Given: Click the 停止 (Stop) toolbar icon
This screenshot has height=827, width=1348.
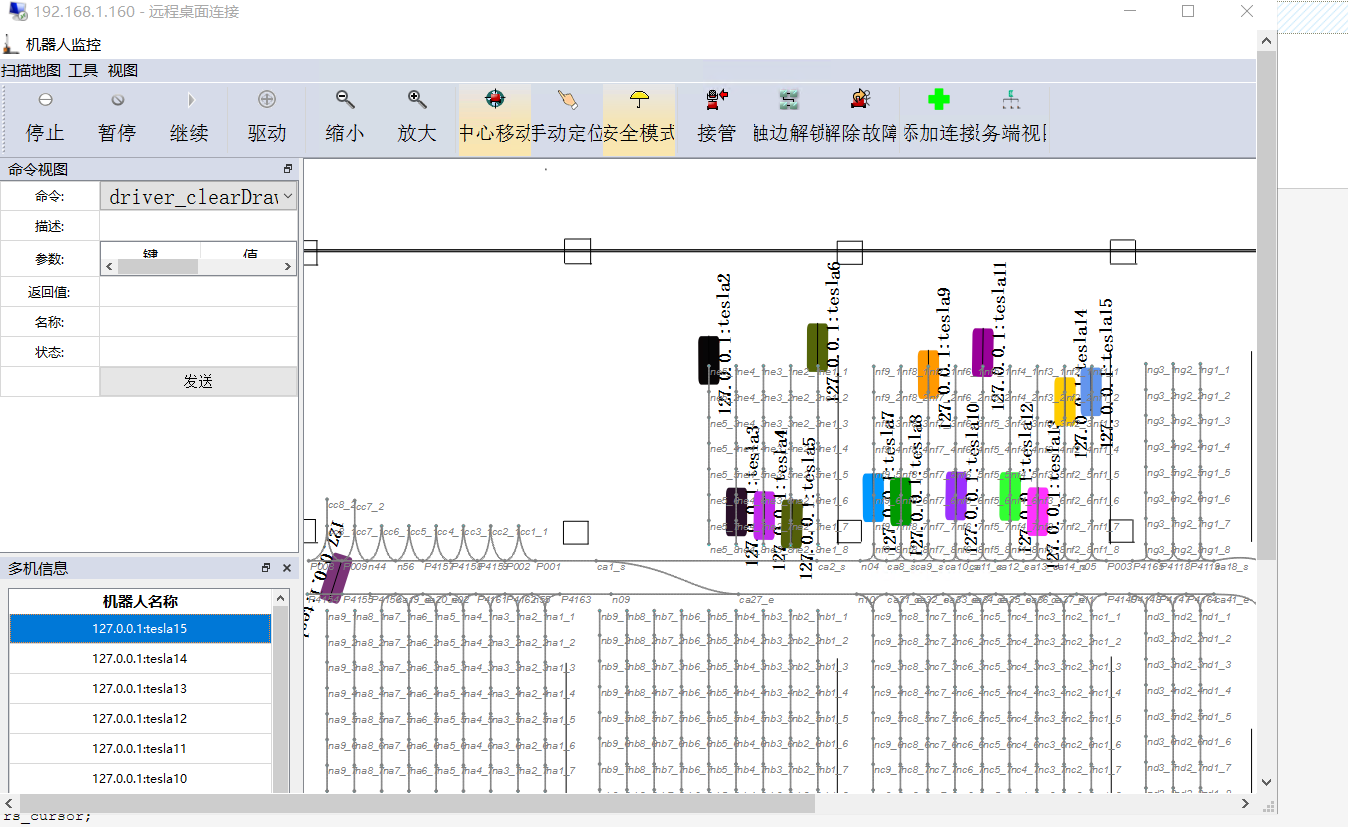Looking at the screenshot, I should click(x=45, y=100).
